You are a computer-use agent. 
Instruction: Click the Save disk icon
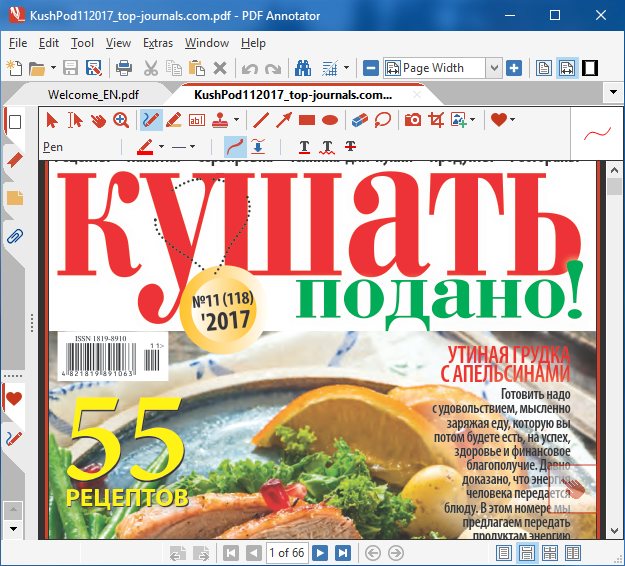71,68
